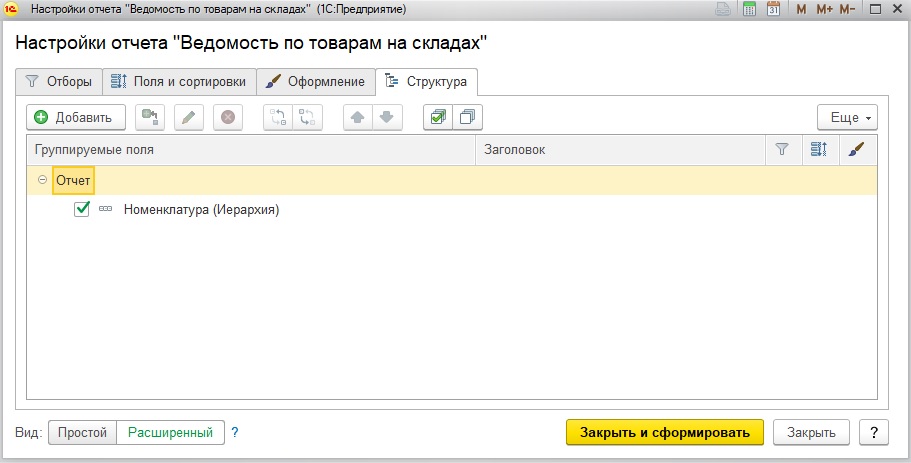This screenshot has width=911, height=463.
Task: Move item up with arrow icon
Action: point(358,117)
